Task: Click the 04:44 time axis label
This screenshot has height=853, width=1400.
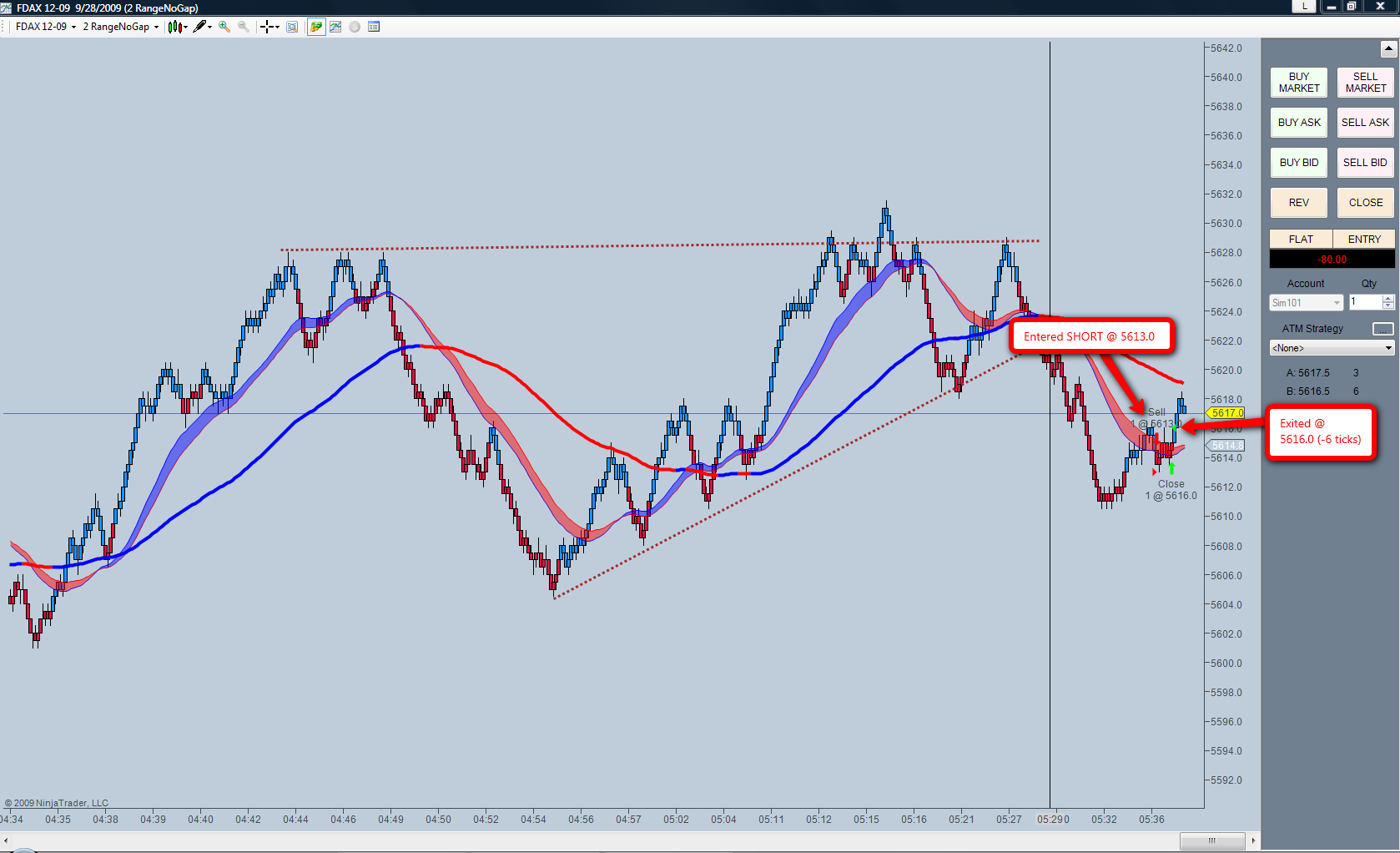Action: (295, 820)
